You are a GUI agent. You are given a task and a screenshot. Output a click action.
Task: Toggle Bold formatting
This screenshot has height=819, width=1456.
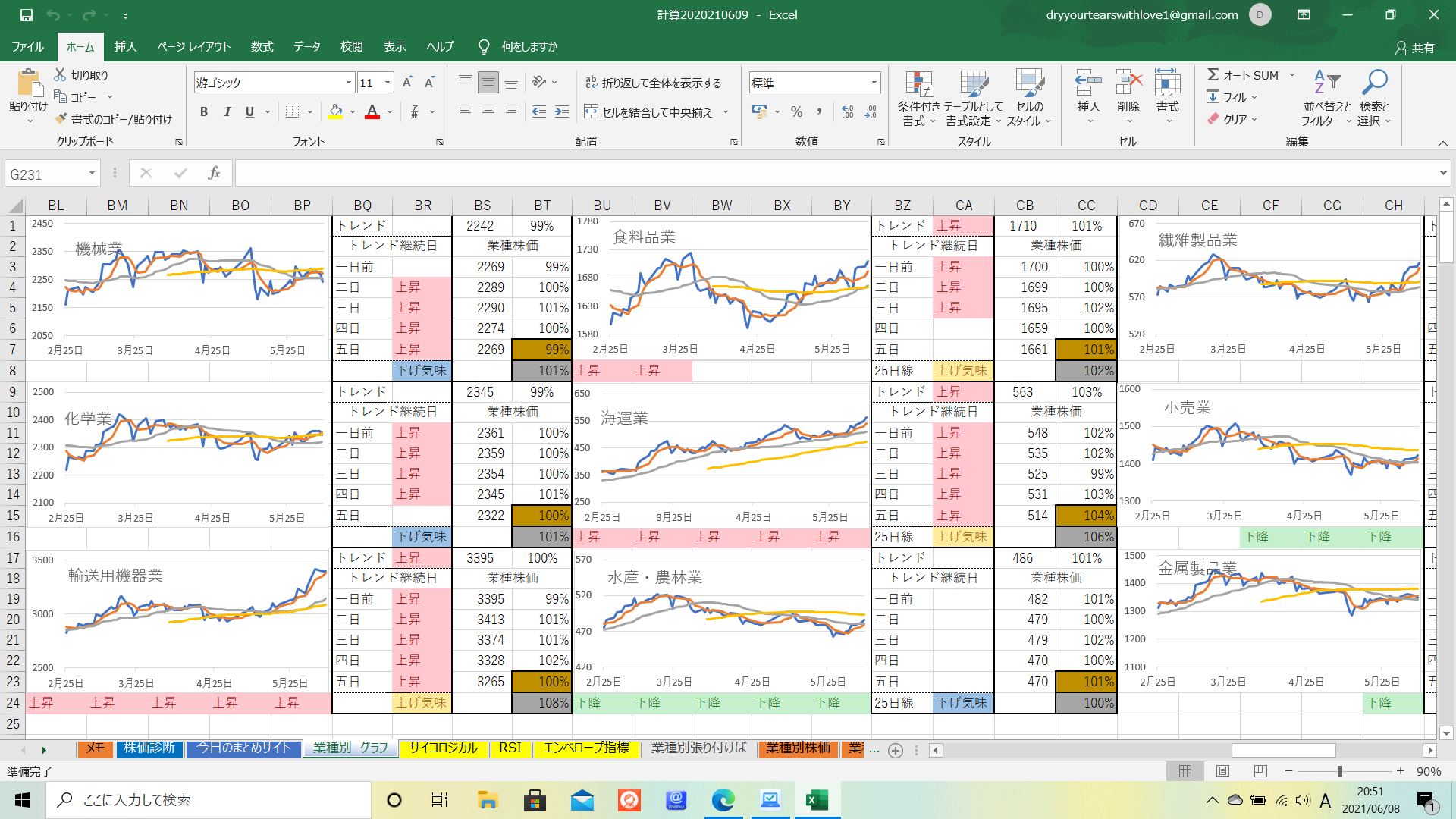pos(204,112)
